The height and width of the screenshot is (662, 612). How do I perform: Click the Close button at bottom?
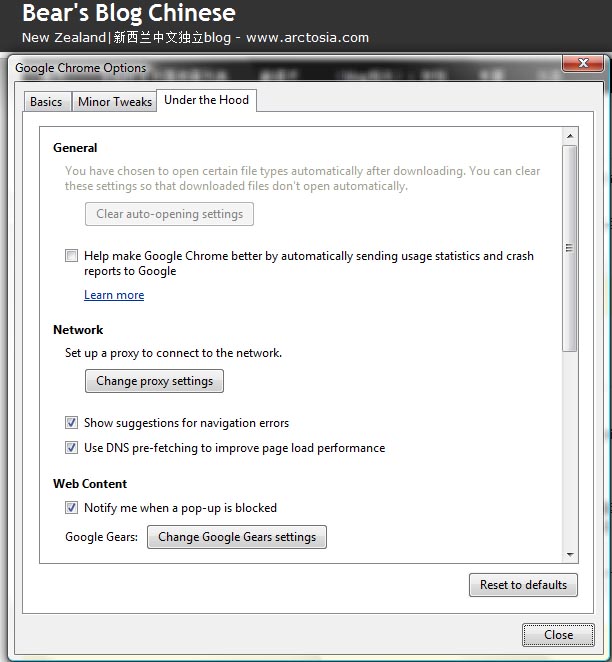click(558, 635)
